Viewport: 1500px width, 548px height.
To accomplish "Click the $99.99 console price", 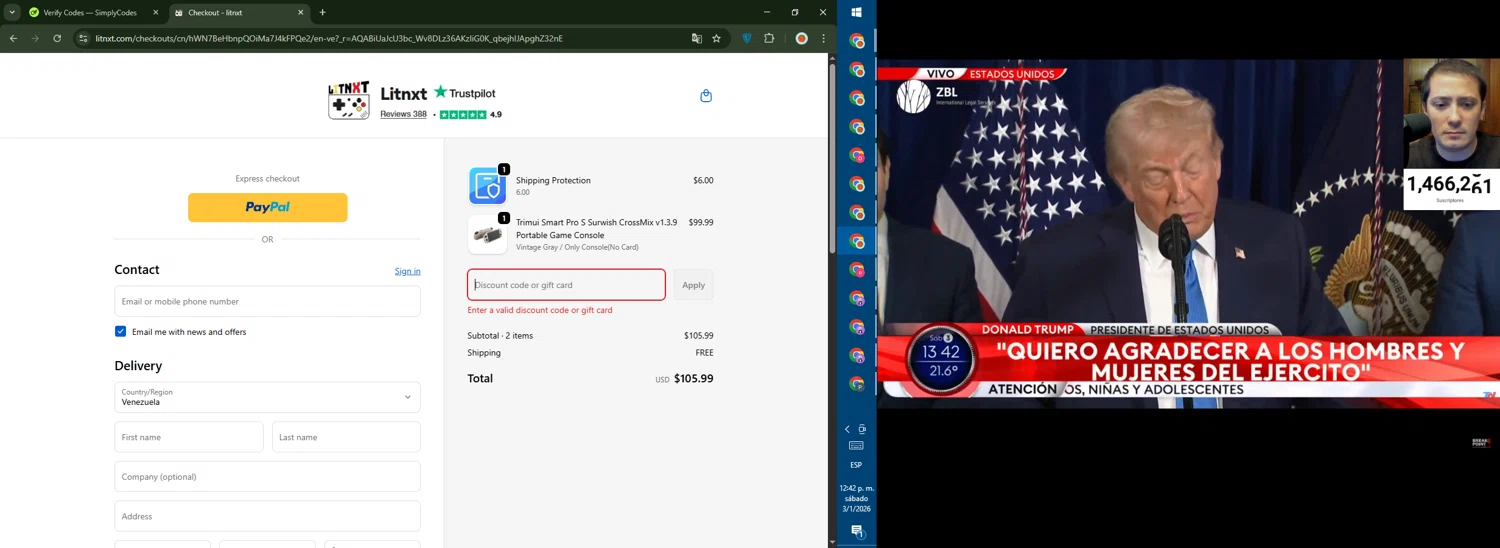I will tap(701, 222).
